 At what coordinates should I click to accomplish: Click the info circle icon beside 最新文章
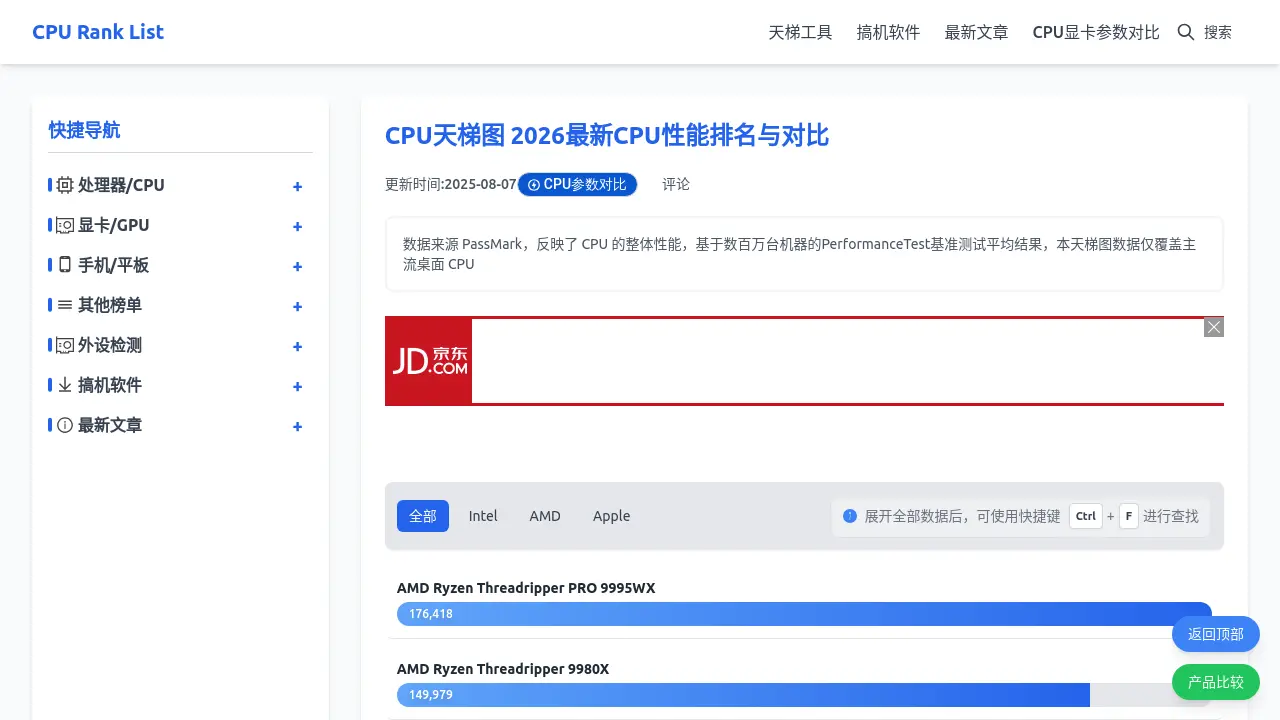click(65, 425)
